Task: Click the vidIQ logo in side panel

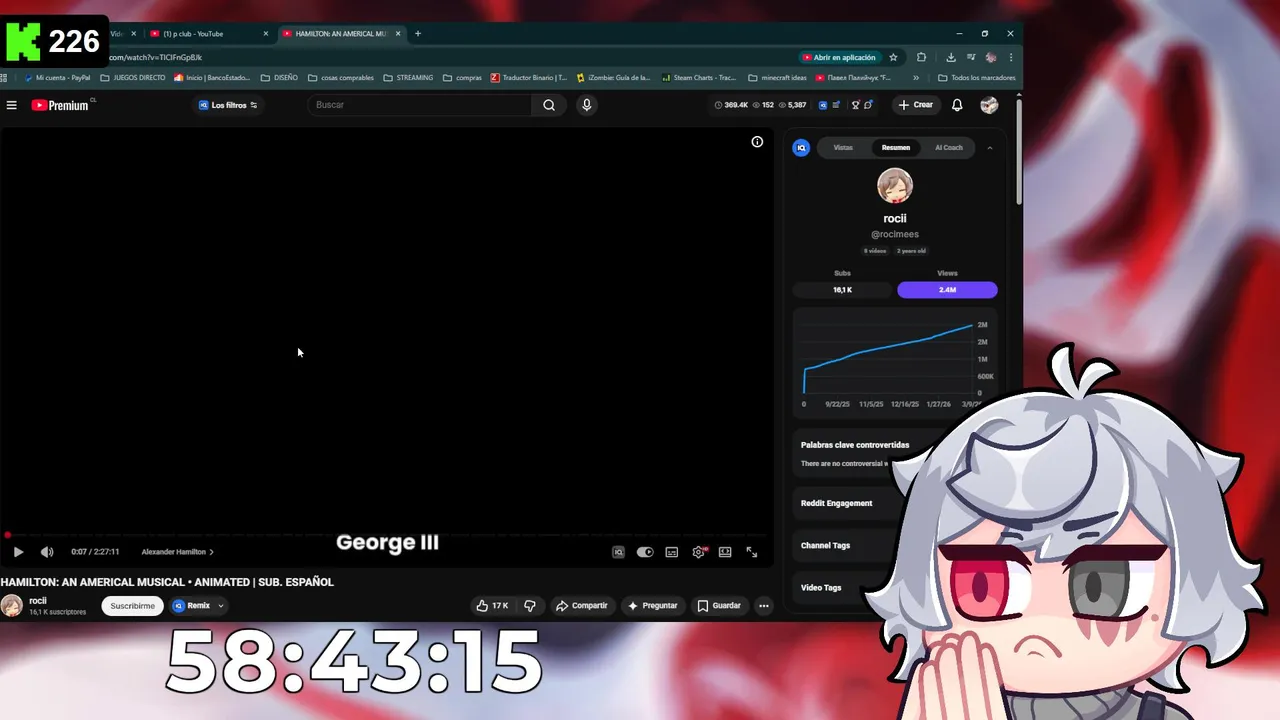Action: point(801,148)
